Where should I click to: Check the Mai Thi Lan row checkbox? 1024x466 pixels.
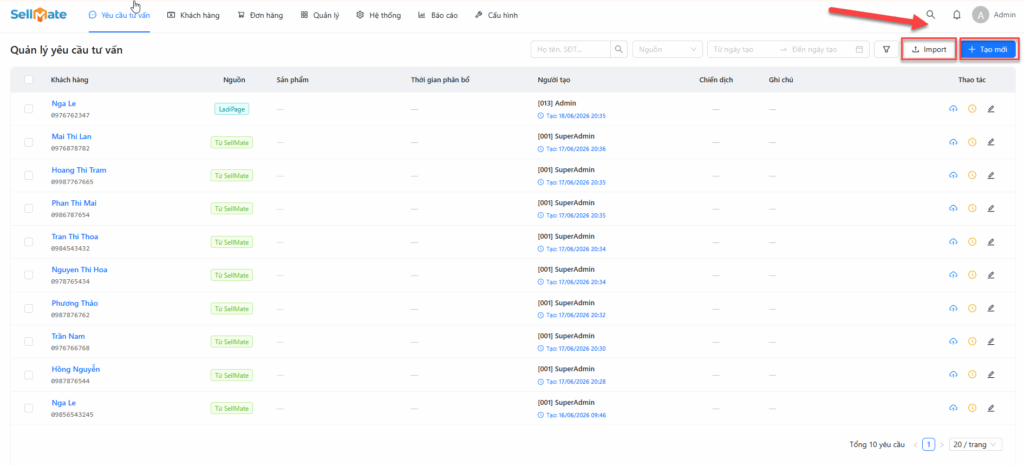pos(29,142)
